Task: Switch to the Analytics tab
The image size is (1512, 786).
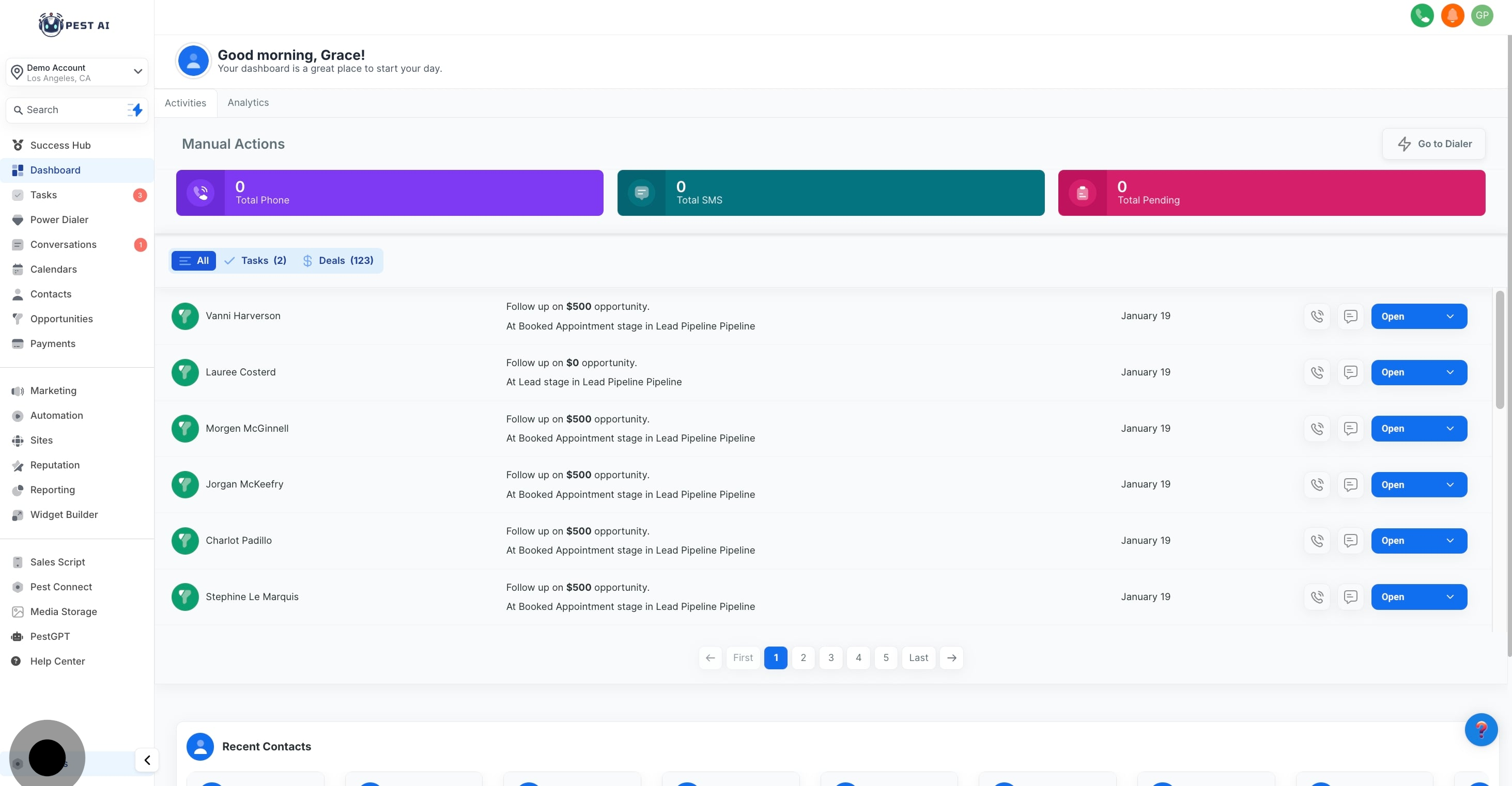Action: pos(248,103)
